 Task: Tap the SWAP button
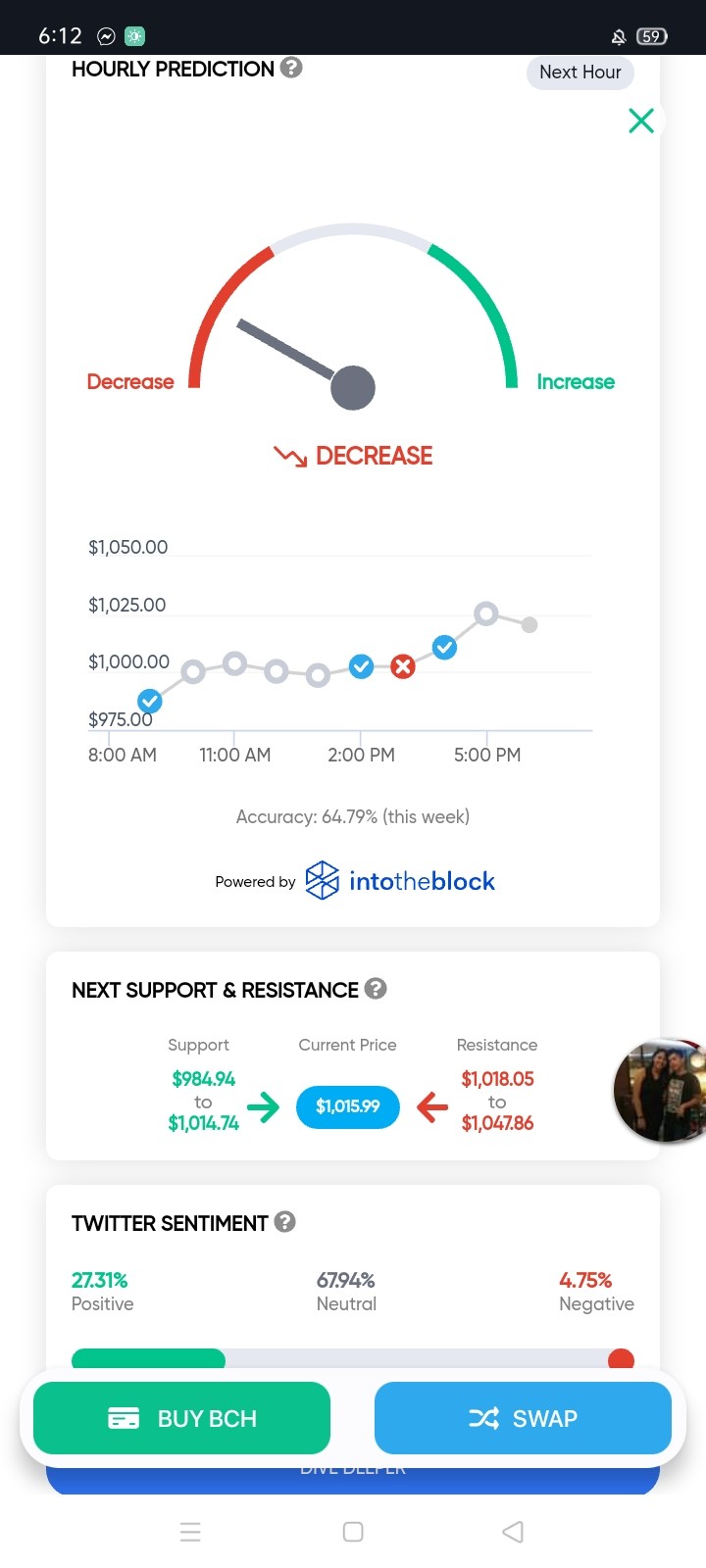523,1418
